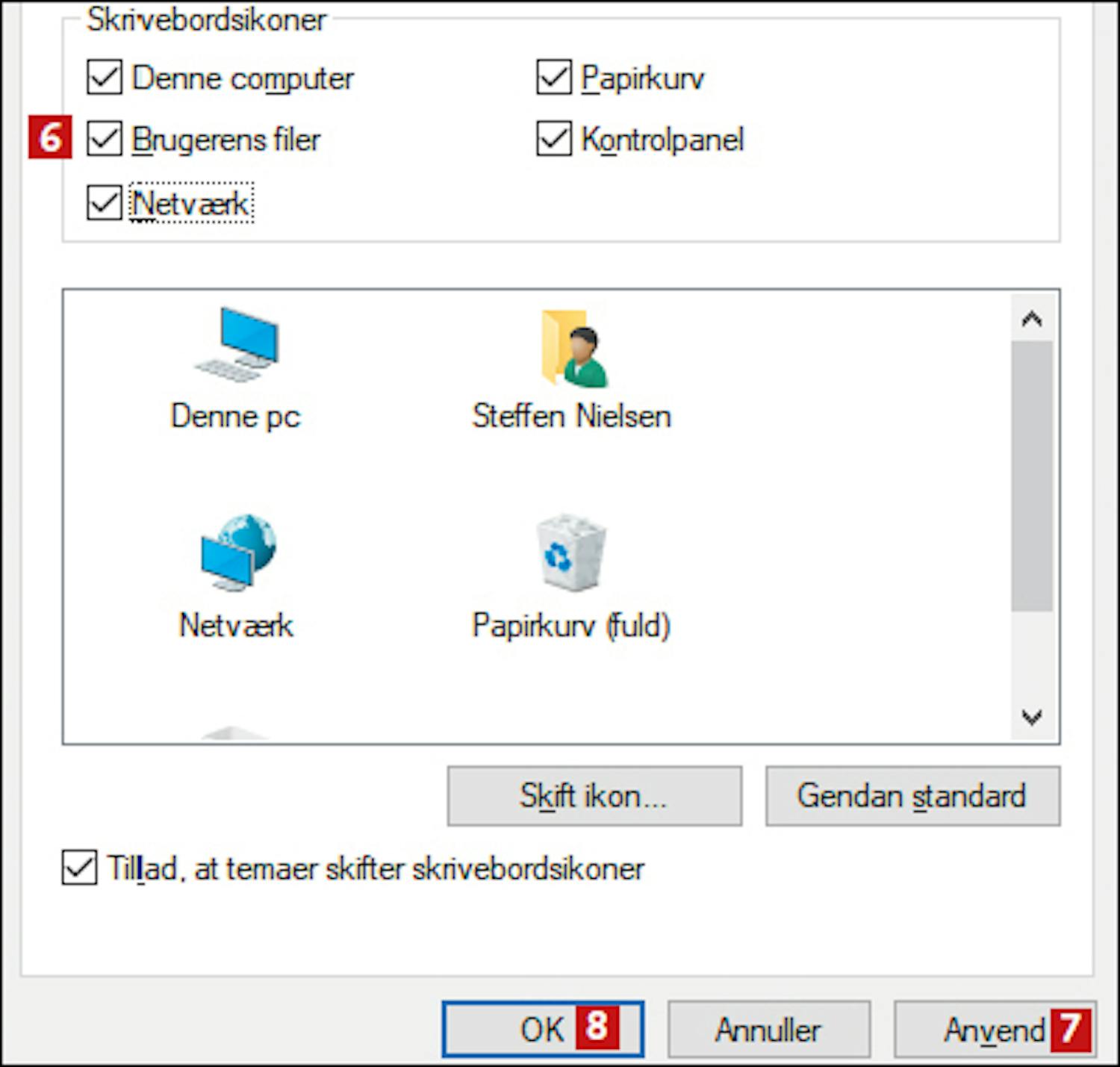Select the Denne pc computer icon
This screenshot has width=1120, height=1067.
pos(237,345)
